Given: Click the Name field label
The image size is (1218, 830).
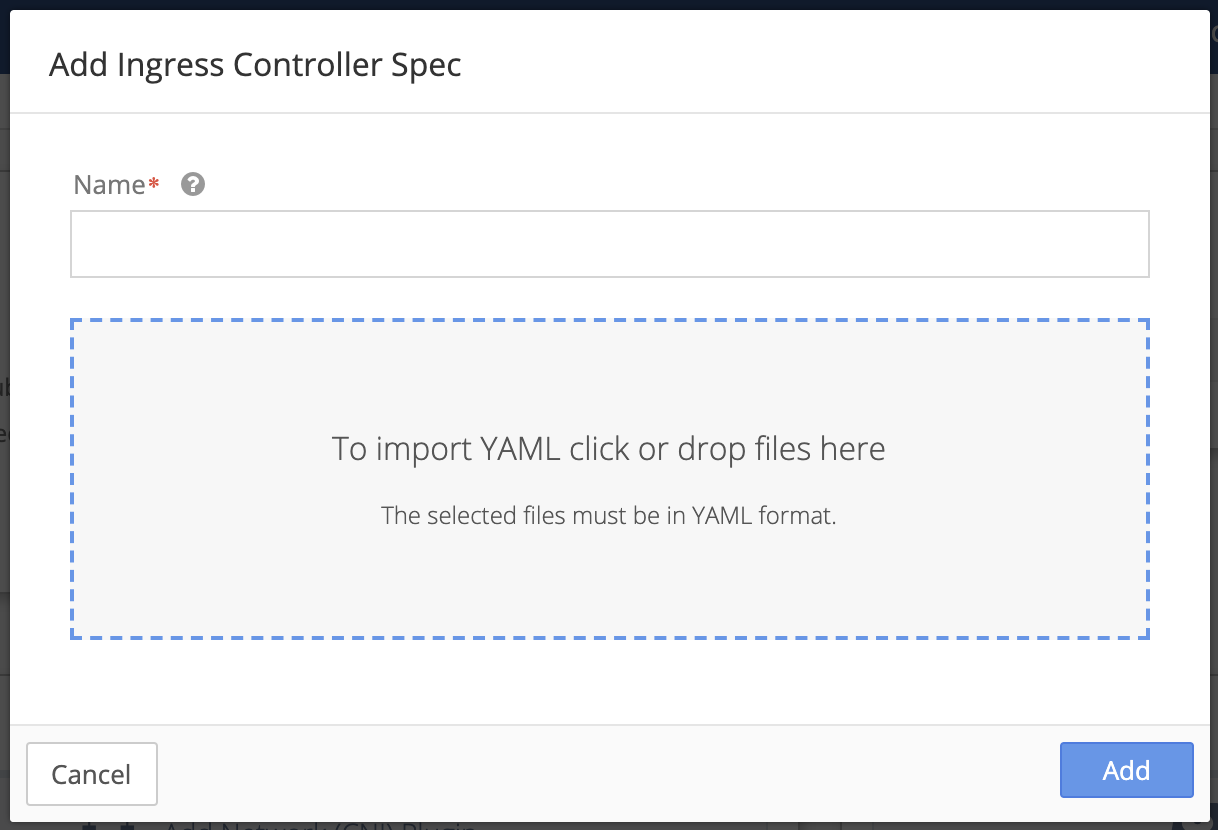Looking at the screenshot, I should coord(109,185).
